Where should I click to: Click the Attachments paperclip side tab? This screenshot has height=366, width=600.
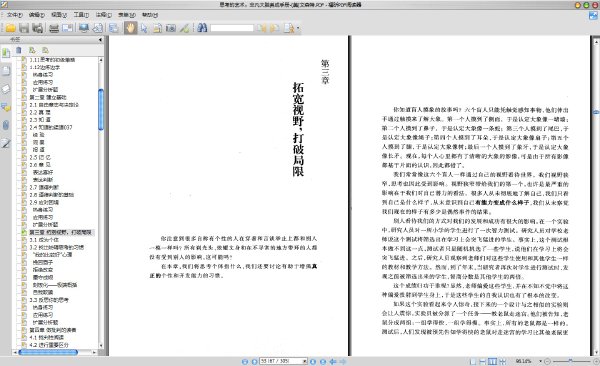6,125
